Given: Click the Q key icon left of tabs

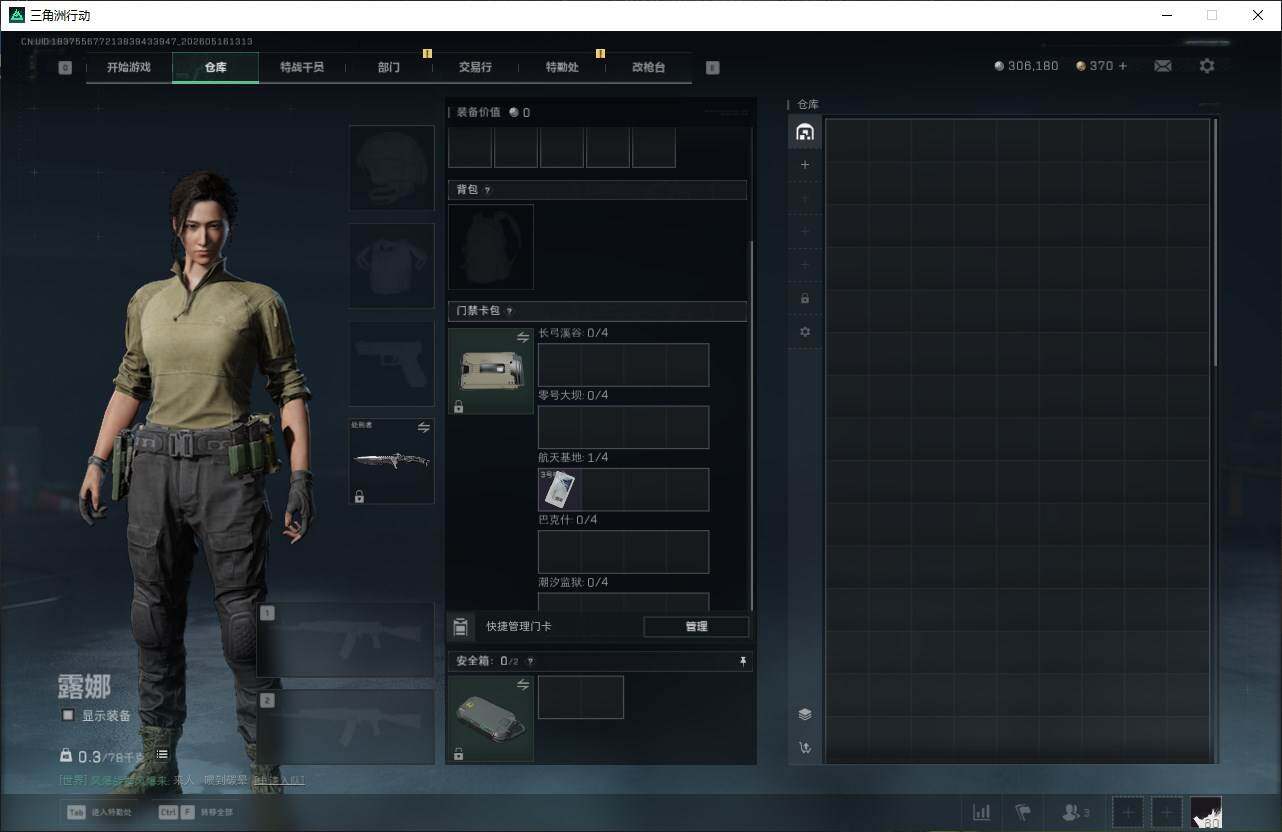Looking at the screenshot, I should coord(65,68).
